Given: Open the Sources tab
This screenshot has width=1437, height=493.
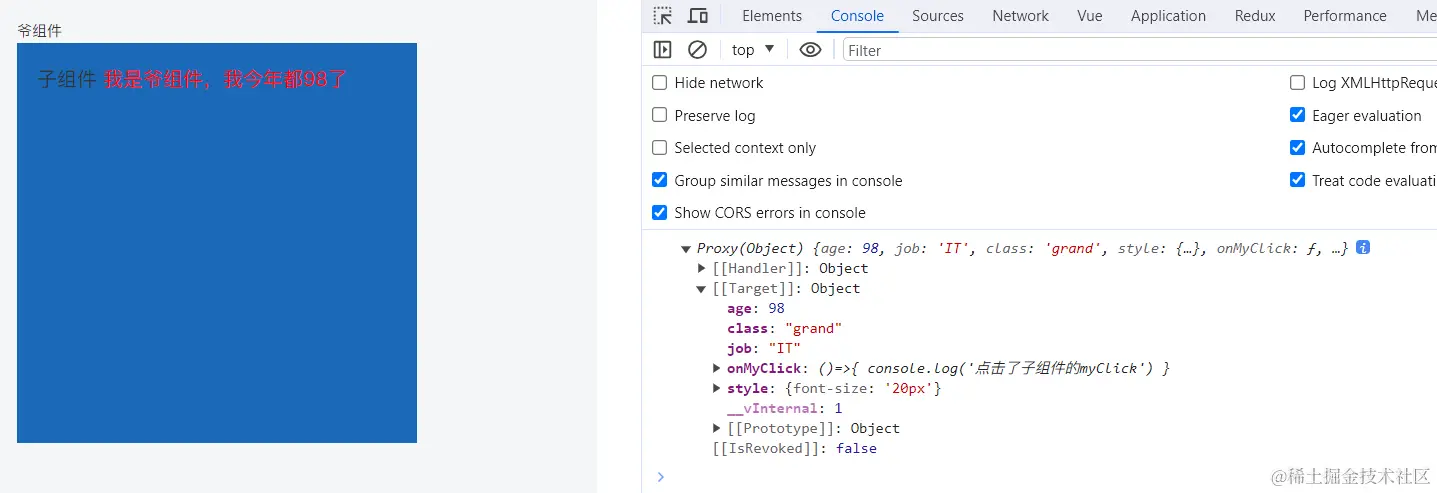Looking at the screenshot, I should click(x=938, y=16).
